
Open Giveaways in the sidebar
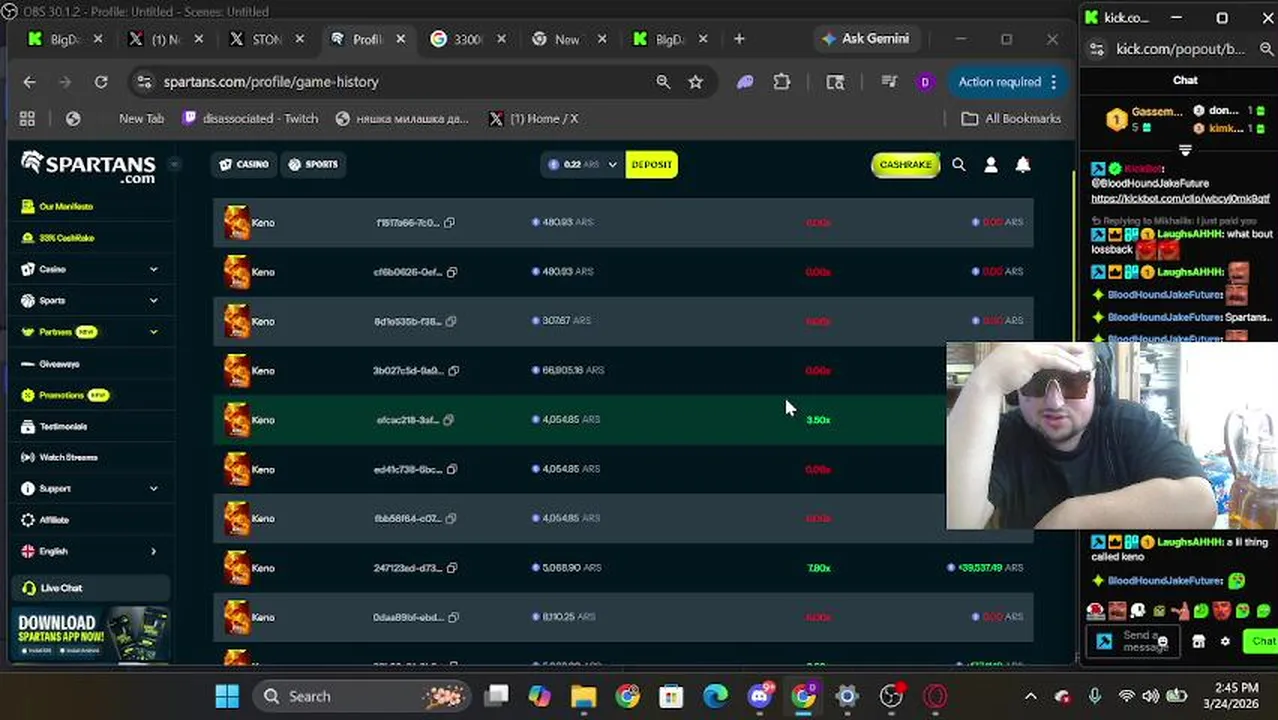coord(58,364)
